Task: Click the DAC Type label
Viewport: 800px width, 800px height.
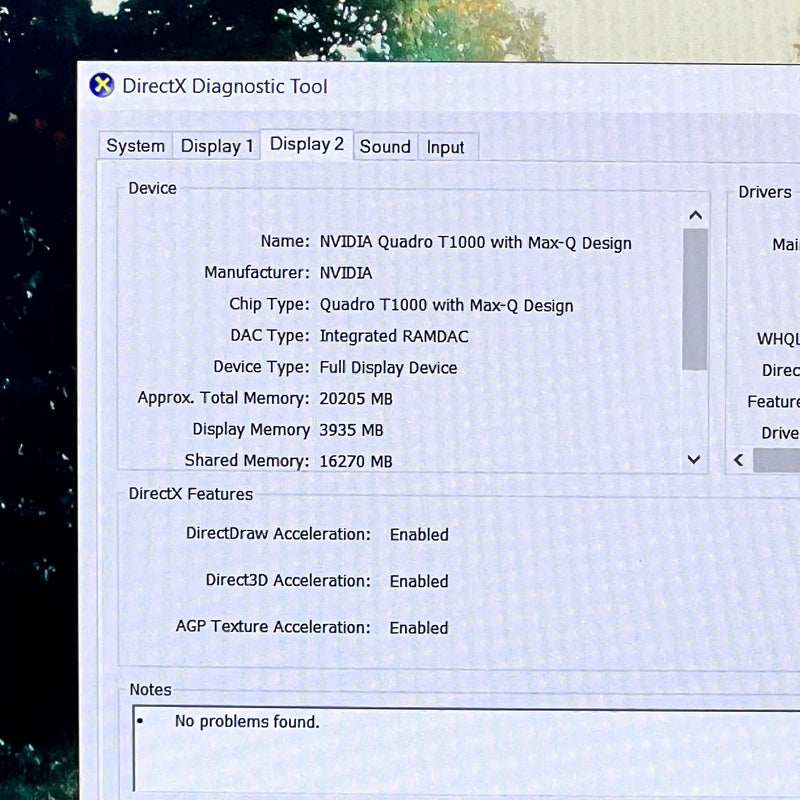Action: pos(270,336)
